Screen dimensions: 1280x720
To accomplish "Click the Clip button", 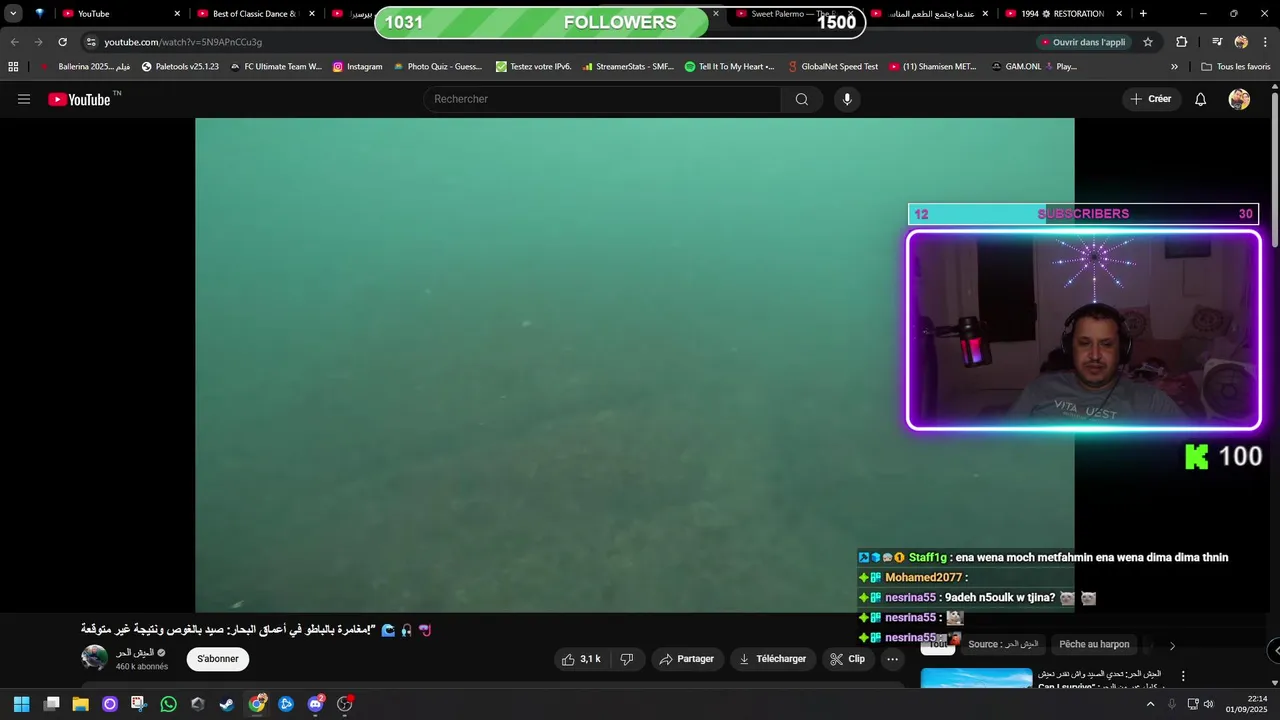I will click(848, 659).
